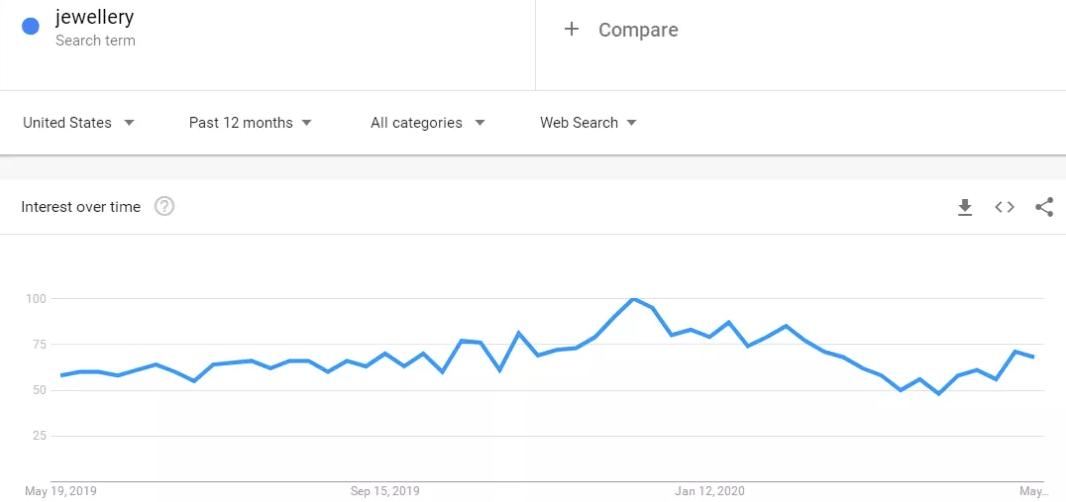The height and width of the screenshot is (502, 1066).
Task: Open the Interest over time help icon
Action: coord(165,206)
